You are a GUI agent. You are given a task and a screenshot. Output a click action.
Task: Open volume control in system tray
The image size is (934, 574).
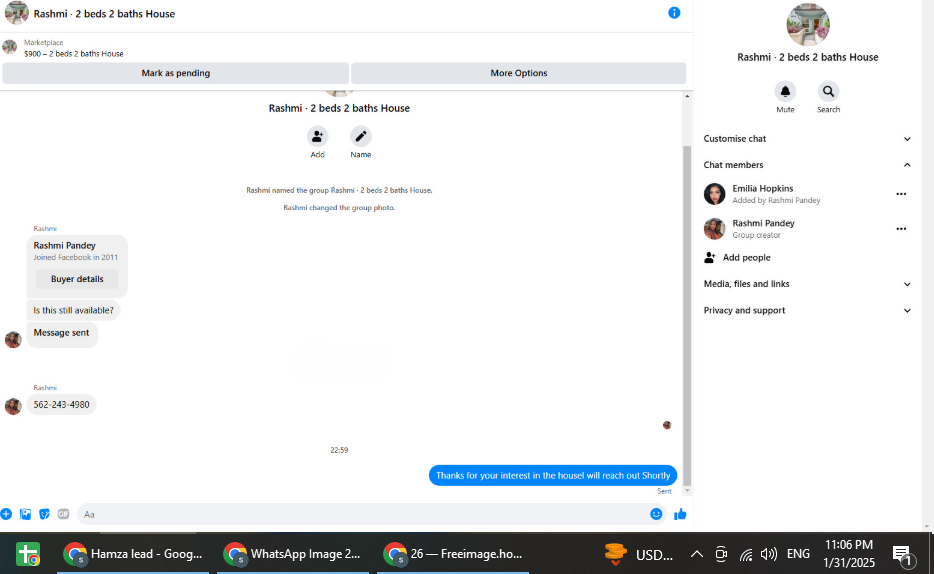click(x=768, y=554)
